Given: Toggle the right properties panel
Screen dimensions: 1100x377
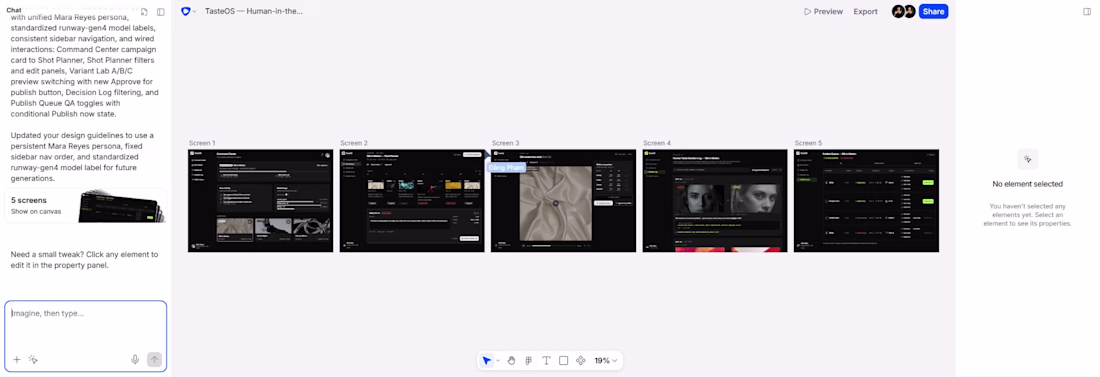Looking at the screenshot, I should click(x=1087, y=11).
